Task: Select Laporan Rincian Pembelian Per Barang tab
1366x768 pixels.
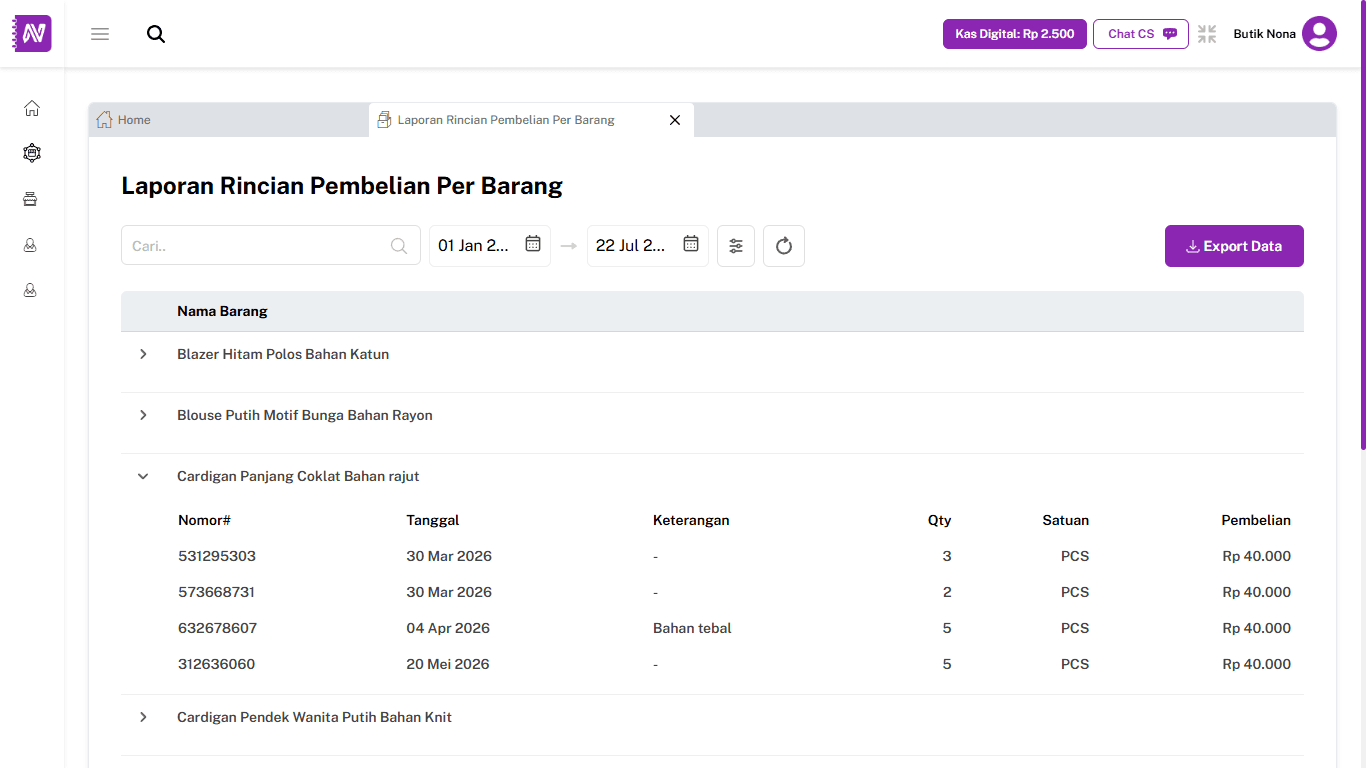Action: [x=506, y=120]
